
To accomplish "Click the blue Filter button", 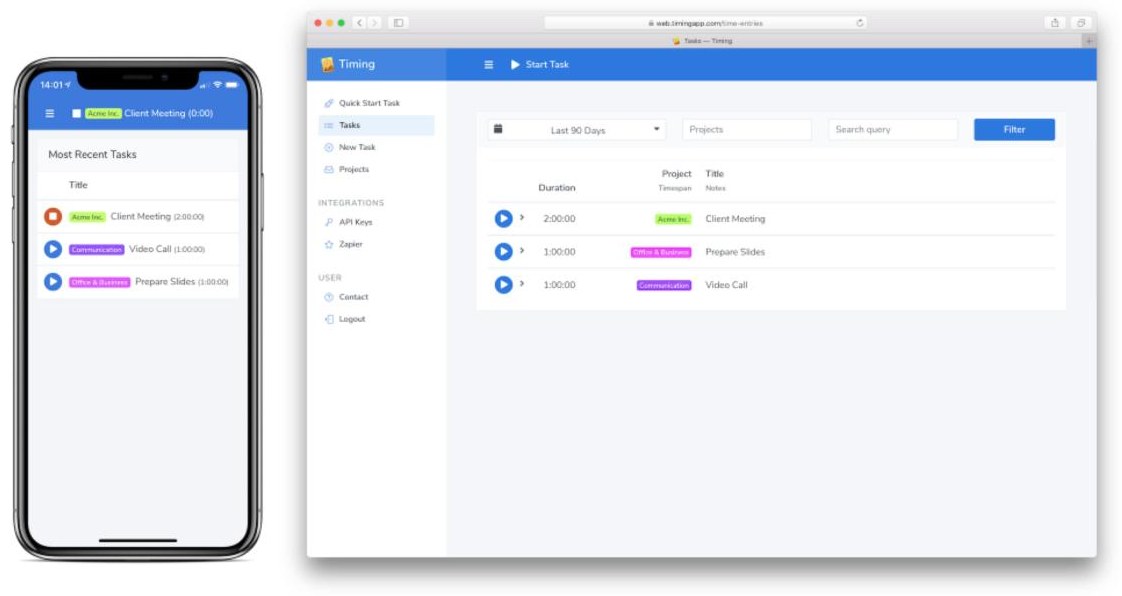I will point(1014,130).
